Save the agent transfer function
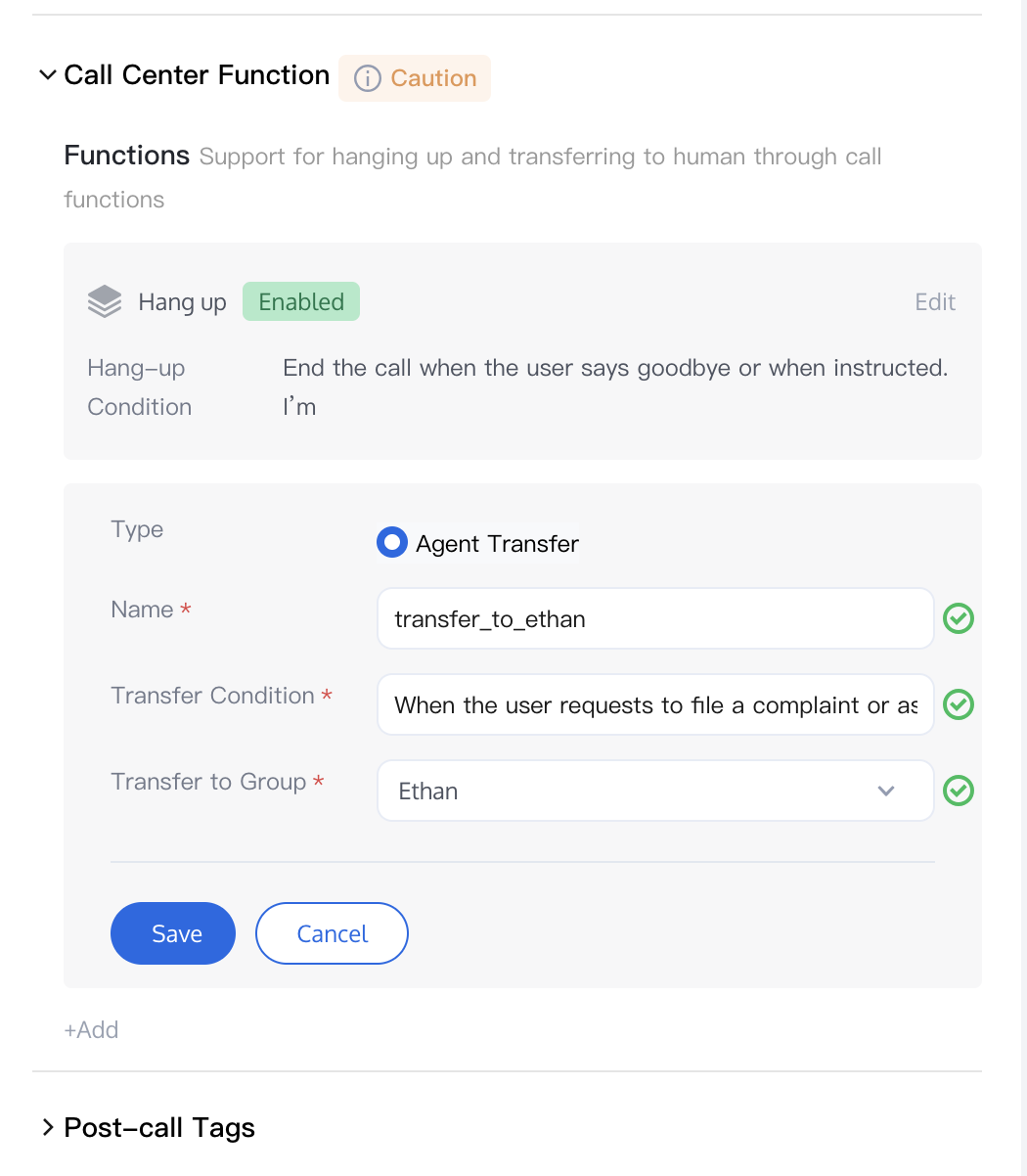The image size is (1027, 1176). 173,933
